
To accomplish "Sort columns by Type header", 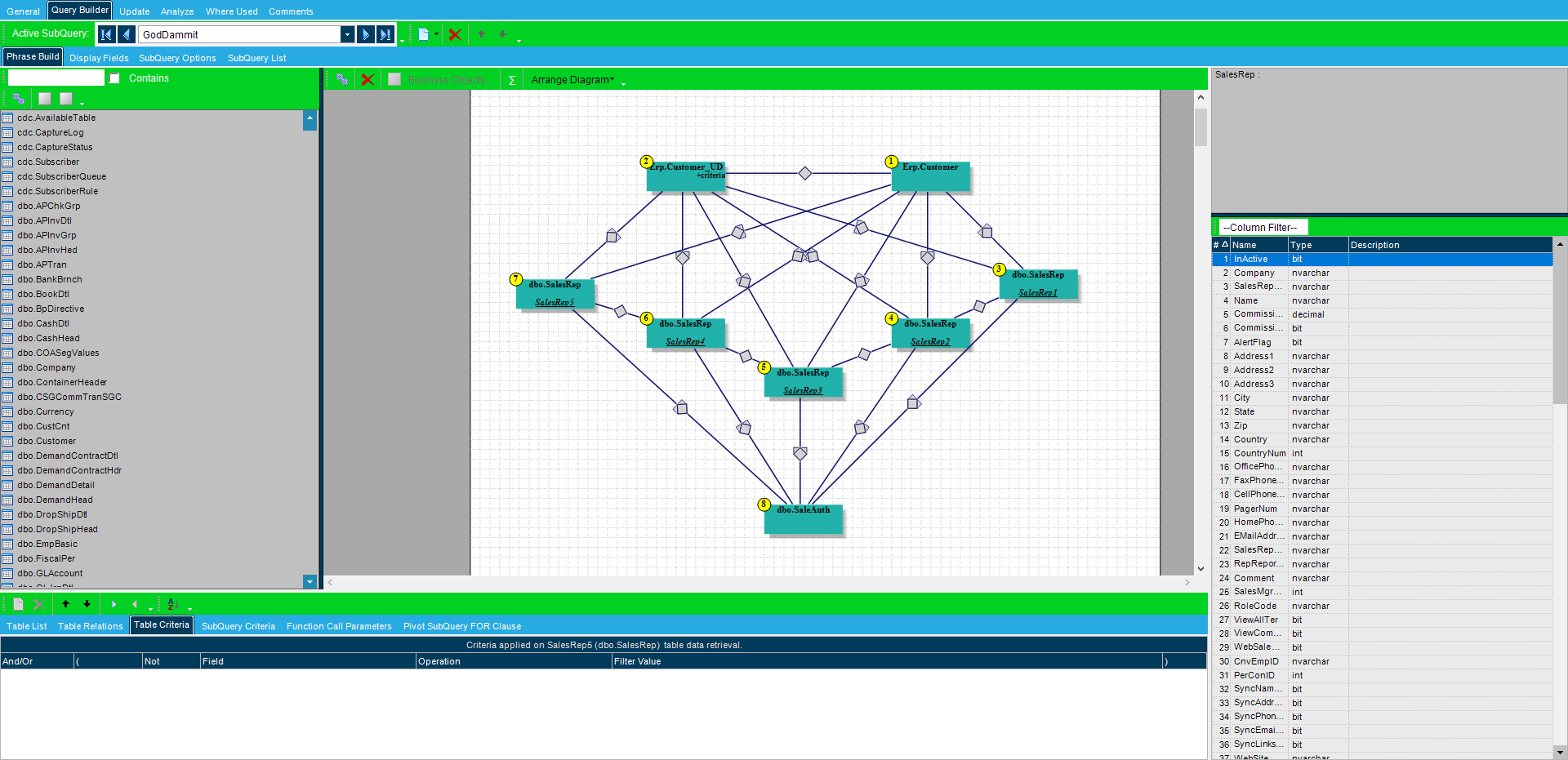I will (1318, 245).
